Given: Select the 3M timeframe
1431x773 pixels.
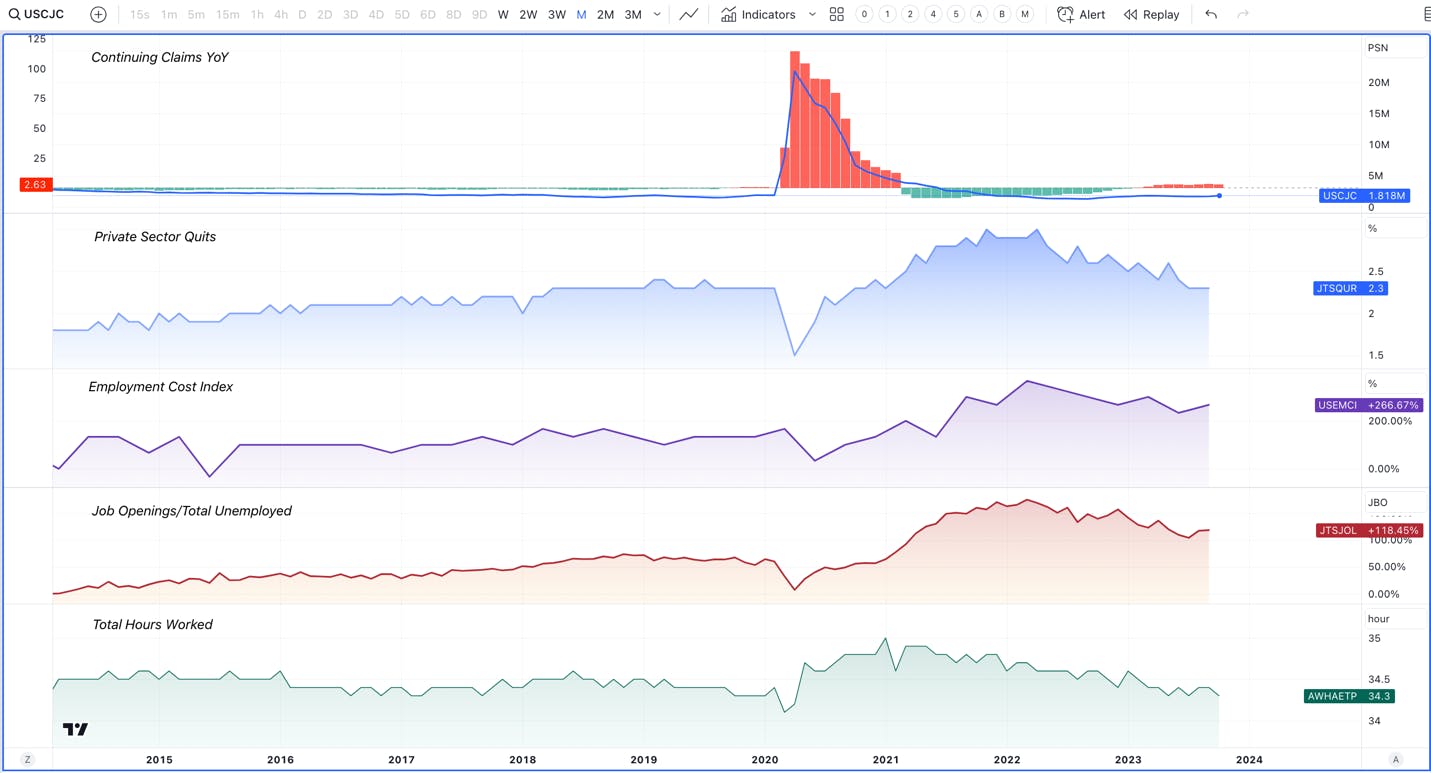Looking at the screenshot, I should pyautogui.click(x=633, y=15).
